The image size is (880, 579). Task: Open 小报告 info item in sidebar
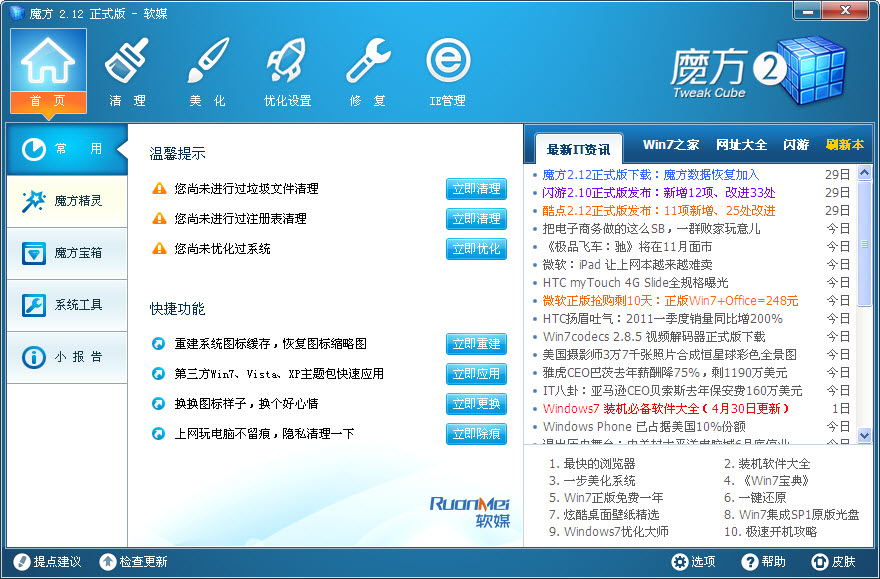(x=67, y=357)
